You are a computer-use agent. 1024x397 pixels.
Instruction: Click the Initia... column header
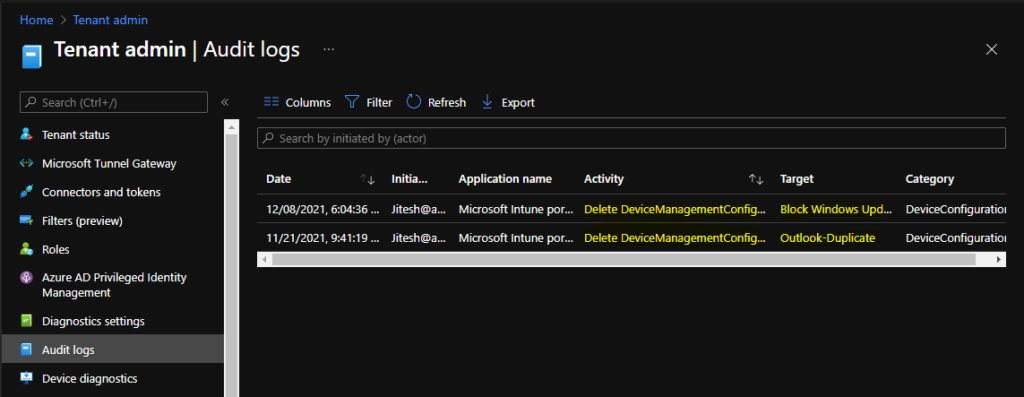pos(409,179)
